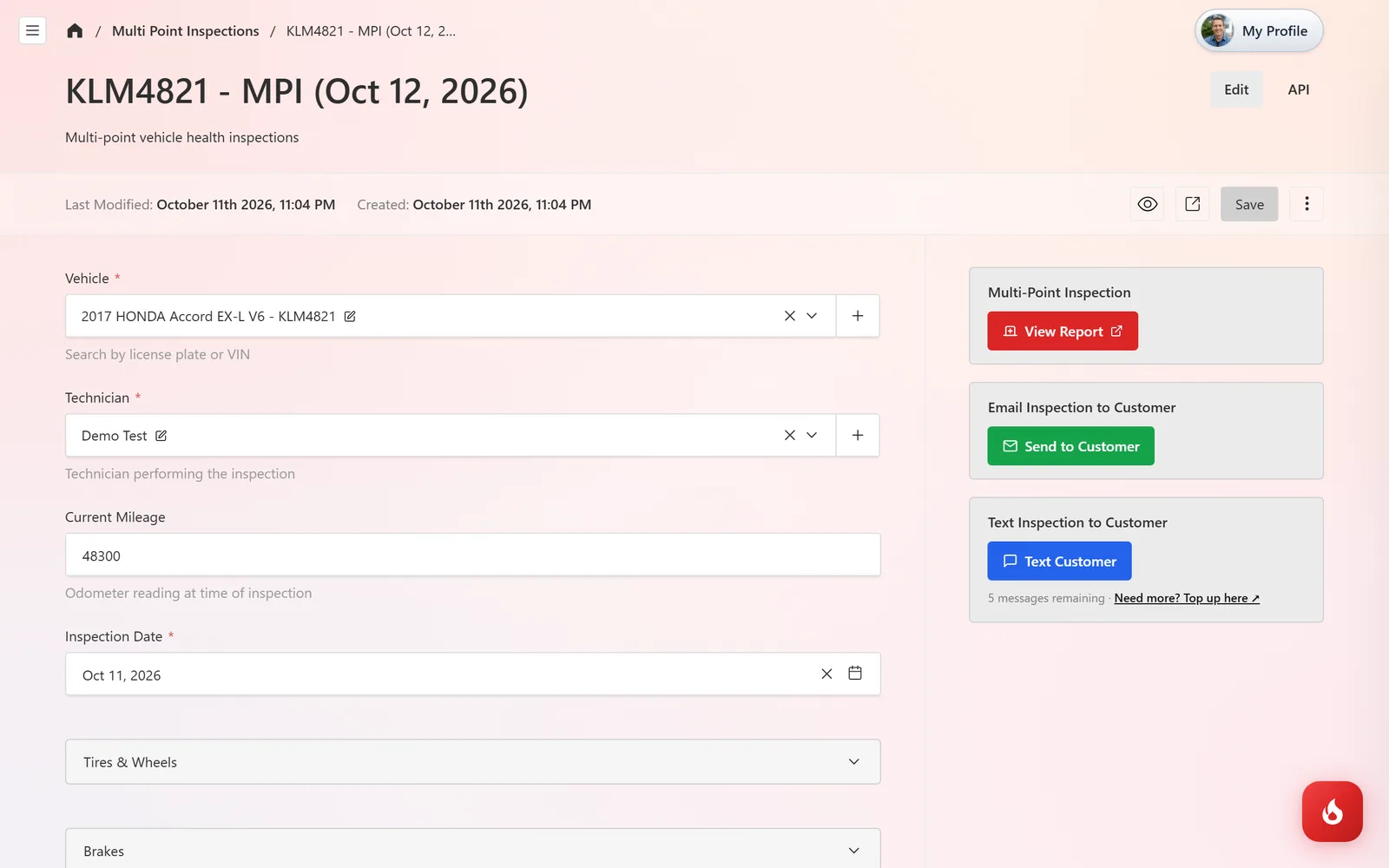Click the Technician select field
Image resolution: width=1389 pixels, height=868 pixels.
coord(451,436)
